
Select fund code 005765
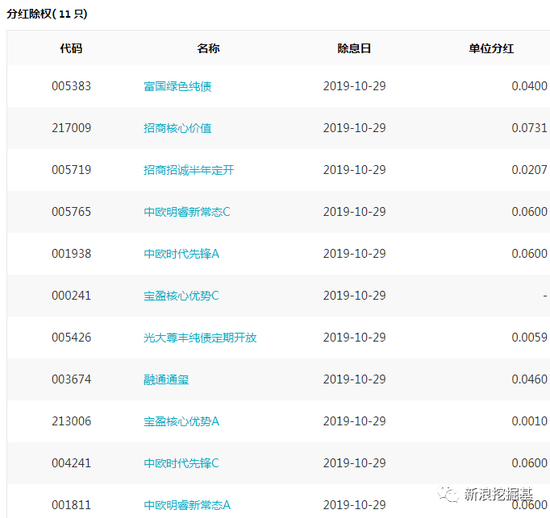[x=71, y=212]
